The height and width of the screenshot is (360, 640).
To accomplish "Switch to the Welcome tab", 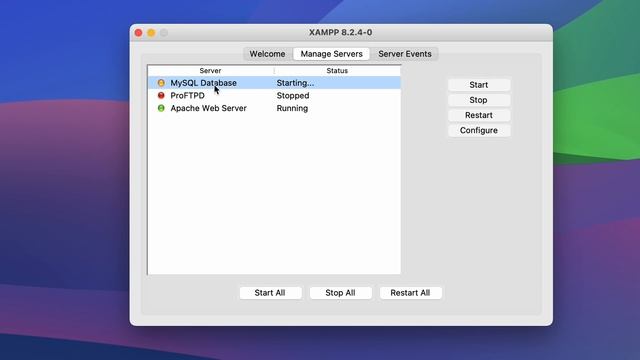I will [267, 54].
